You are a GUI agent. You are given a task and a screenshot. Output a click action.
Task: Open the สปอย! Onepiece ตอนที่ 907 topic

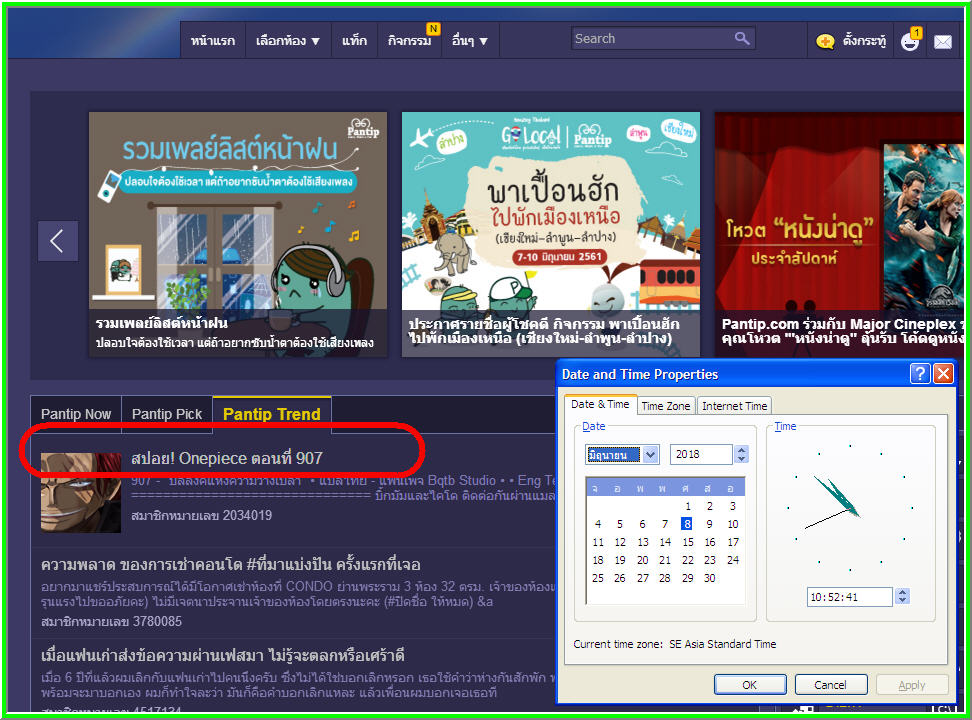click(x=226, y=458)
